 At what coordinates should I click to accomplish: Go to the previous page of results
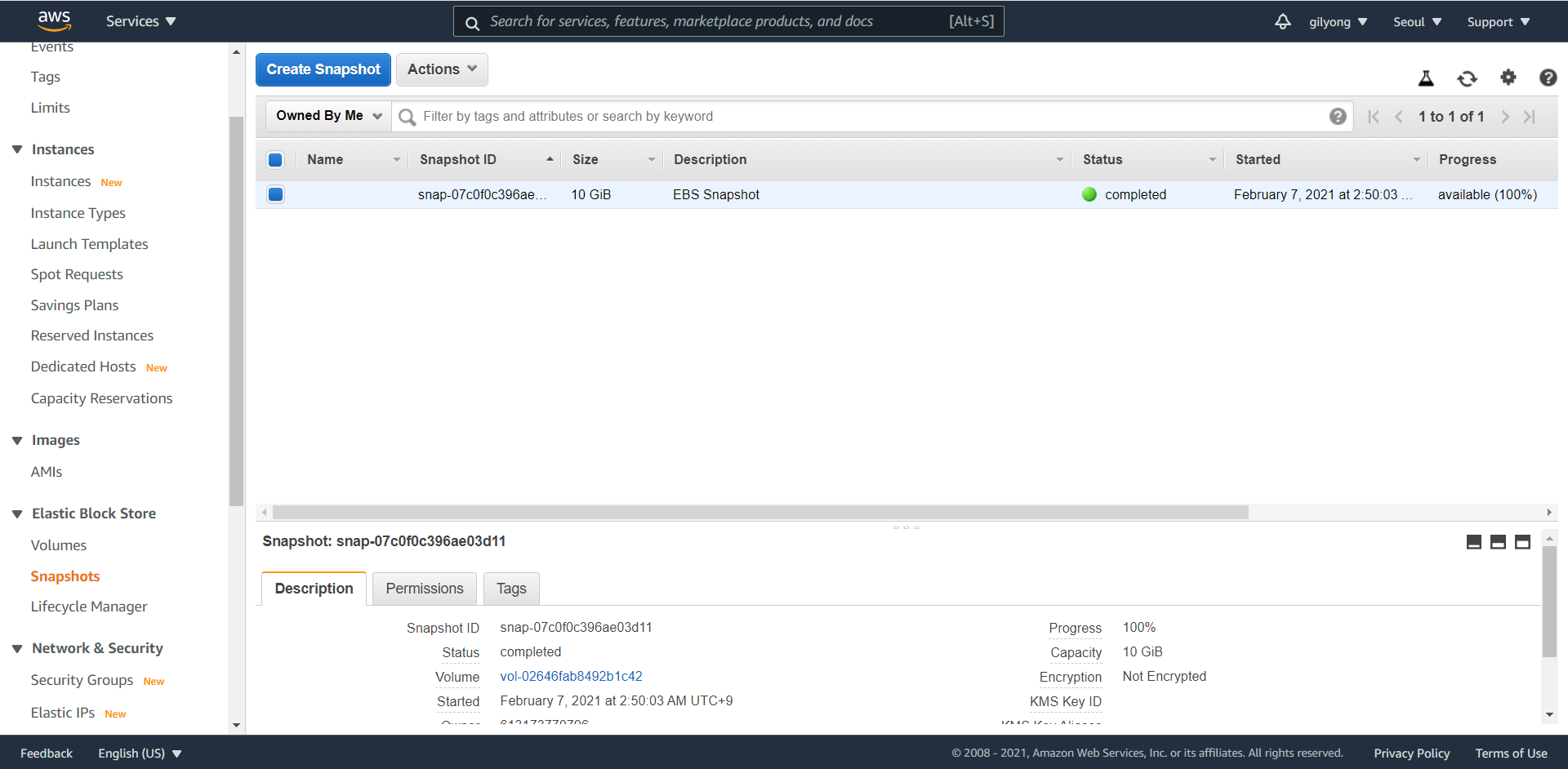coord(1399,117)
